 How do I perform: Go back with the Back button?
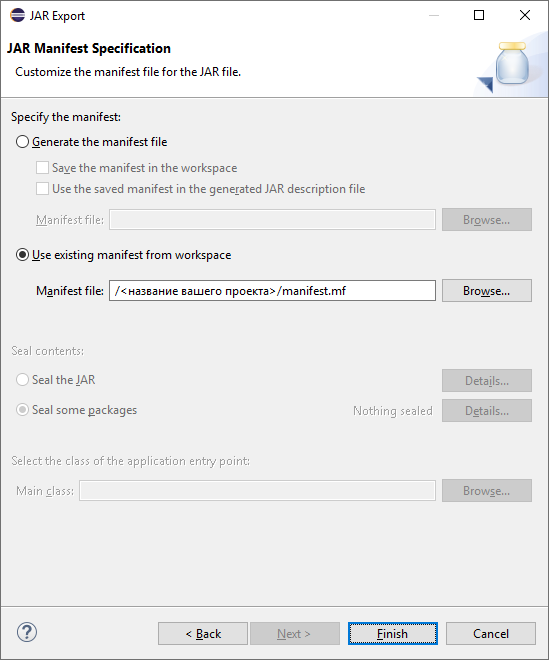(x=203, y=633)
